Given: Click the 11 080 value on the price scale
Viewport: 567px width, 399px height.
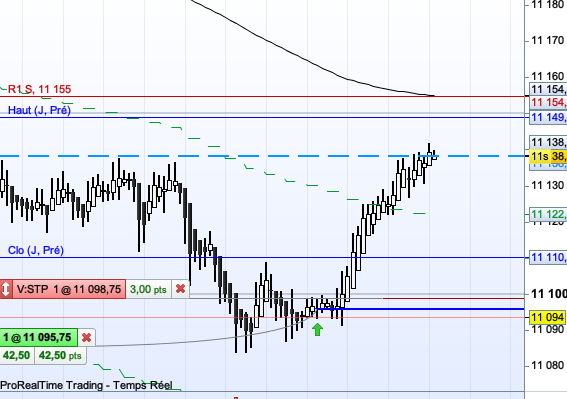Looking at the screenshot, I should point(548,365).
